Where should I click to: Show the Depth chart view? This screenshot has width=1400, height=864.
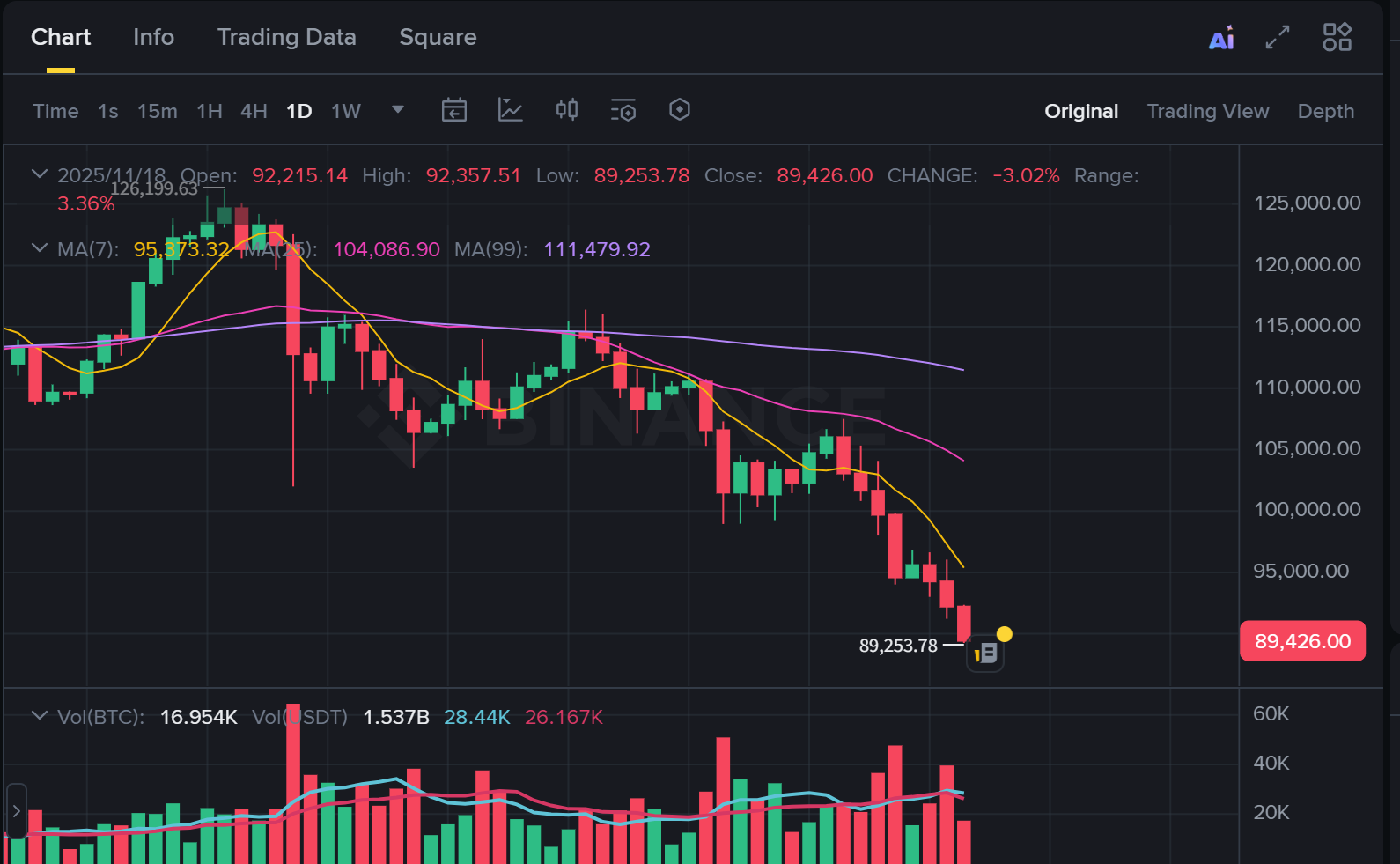tap(1325, 111)
